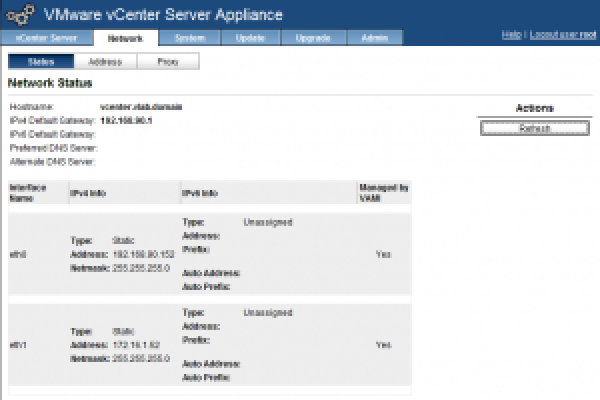Click the Yes value in eth0 row
600x400 pixels.
click(x=383, y=254)
